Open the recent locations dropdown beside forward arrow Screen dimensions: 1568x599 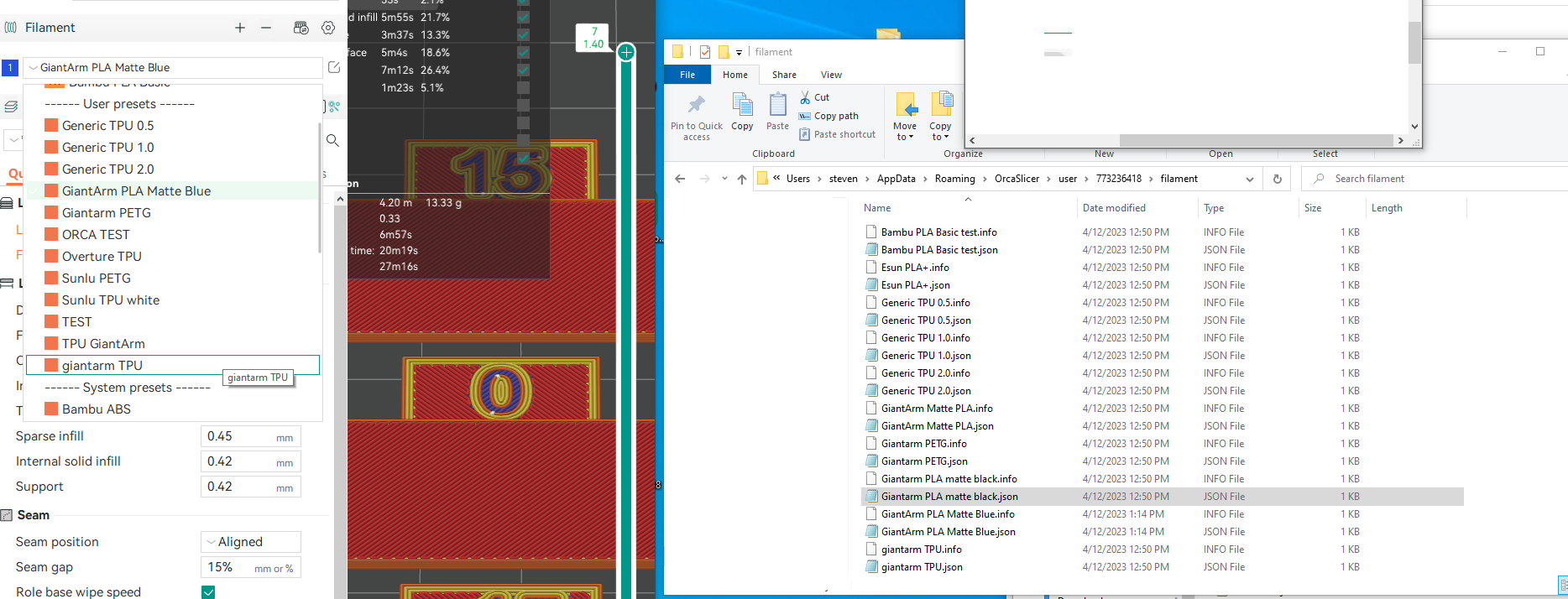point(724,179)
